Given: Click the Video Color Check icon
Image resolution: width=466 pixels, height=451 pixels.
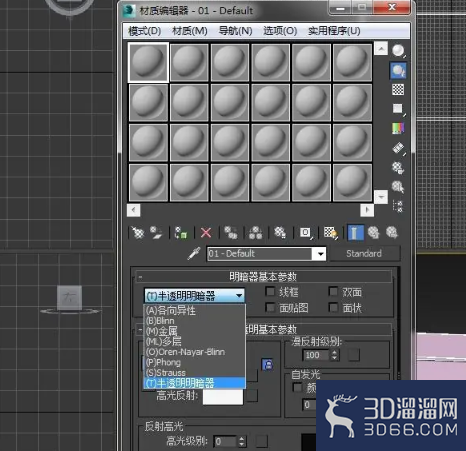Looking at the screenshot, I should pyautogui.click(x=398, y=128).
